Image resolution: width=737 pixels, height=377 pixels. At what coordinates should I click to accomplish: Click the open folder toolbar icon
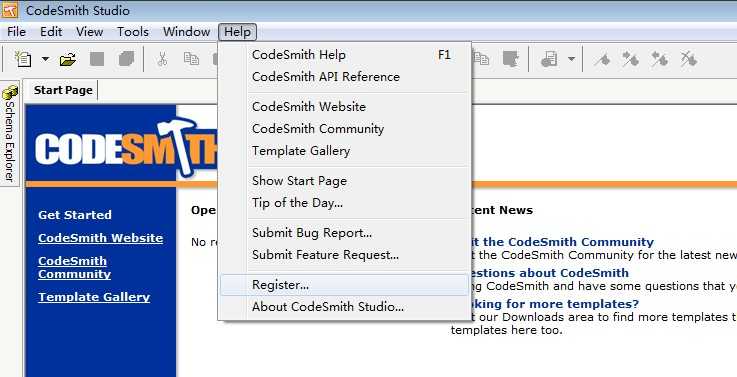click(68, 59)
